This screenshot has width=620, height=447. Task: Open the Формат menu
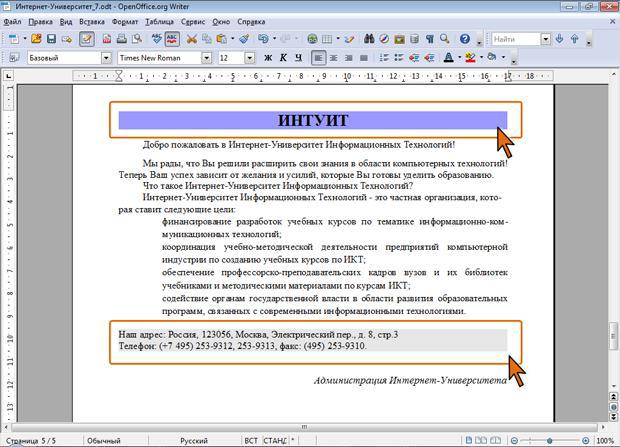125,22
